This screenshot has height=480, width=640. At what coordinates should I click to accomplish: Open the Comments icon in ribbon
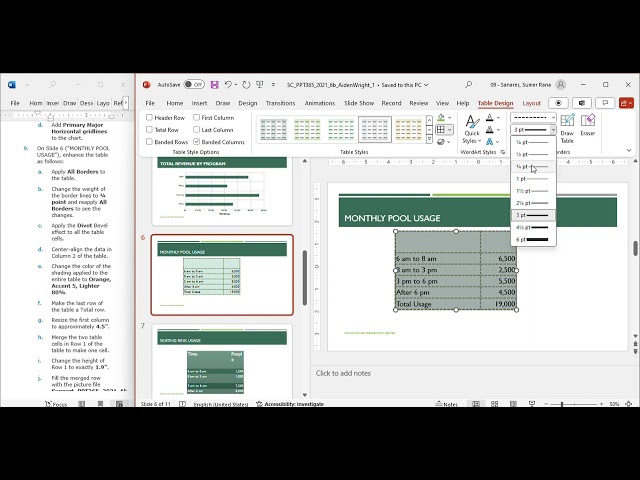[605, 103]
